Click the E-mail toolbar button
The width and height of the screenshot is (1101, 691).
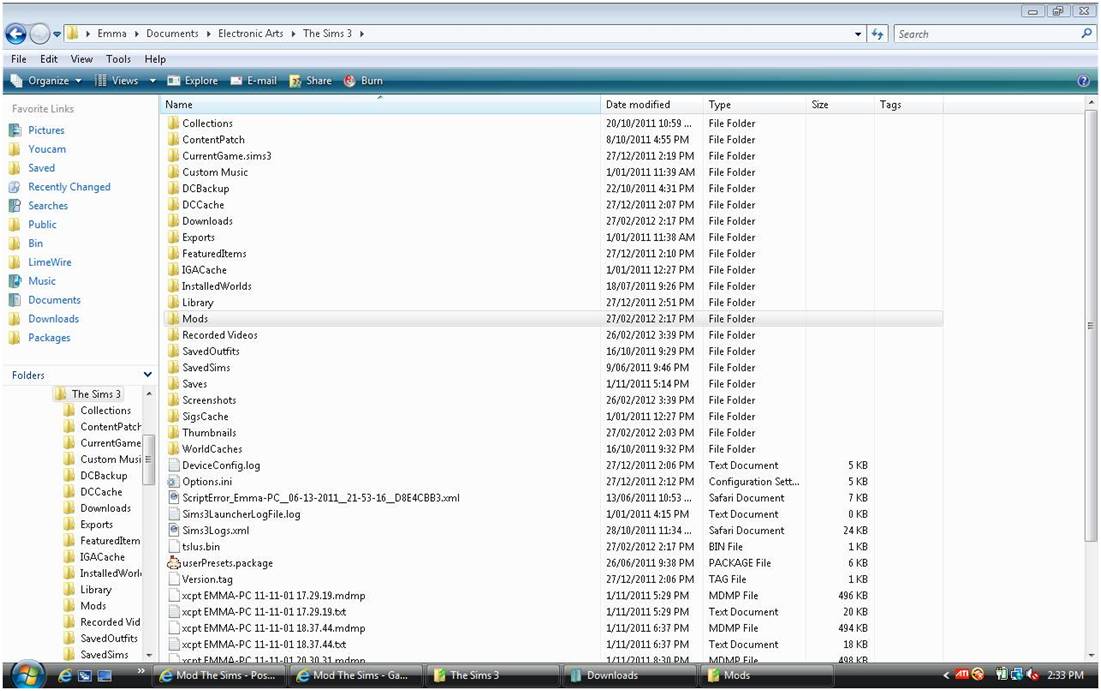pyautogui.click(x=253, y=81)
